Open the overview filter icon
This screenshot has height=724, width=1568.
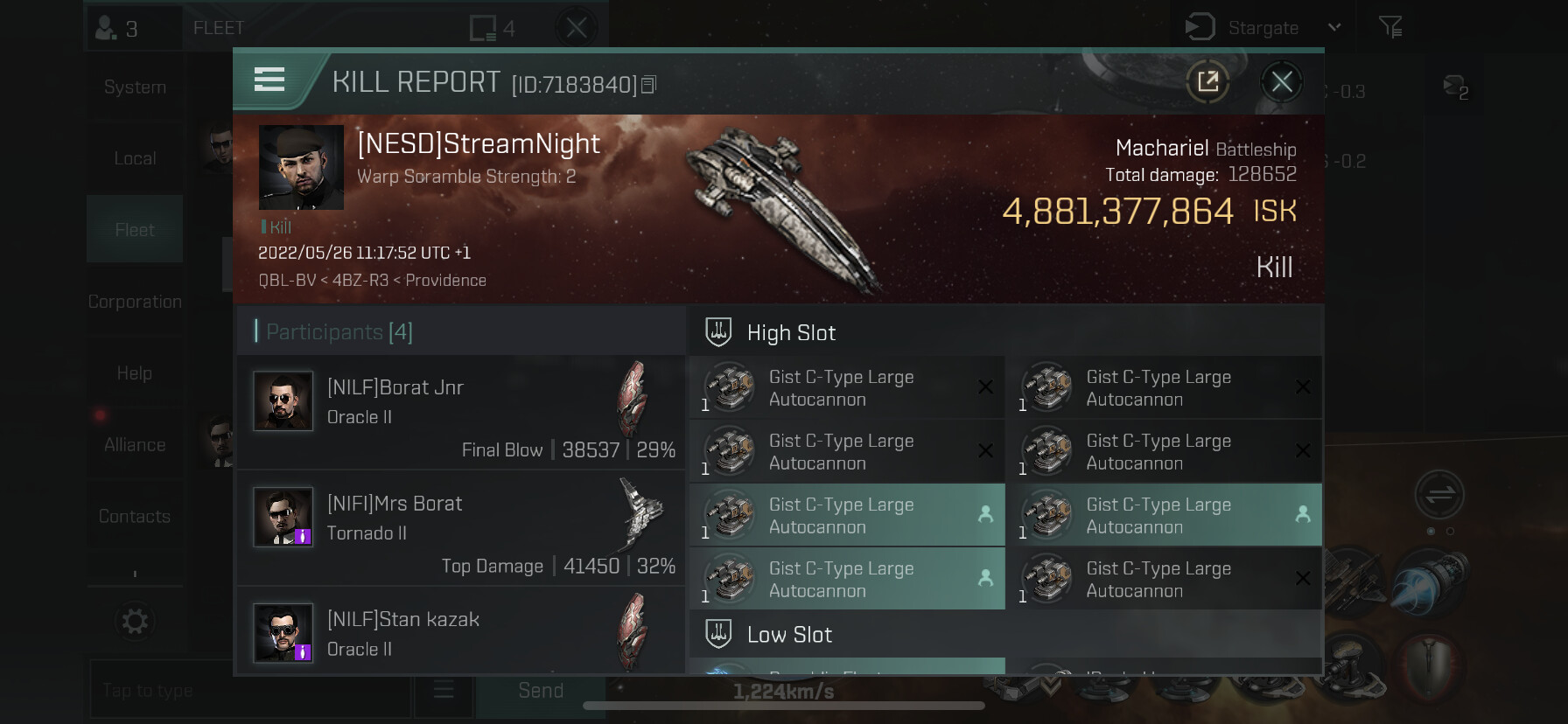tap(1390, 28)
